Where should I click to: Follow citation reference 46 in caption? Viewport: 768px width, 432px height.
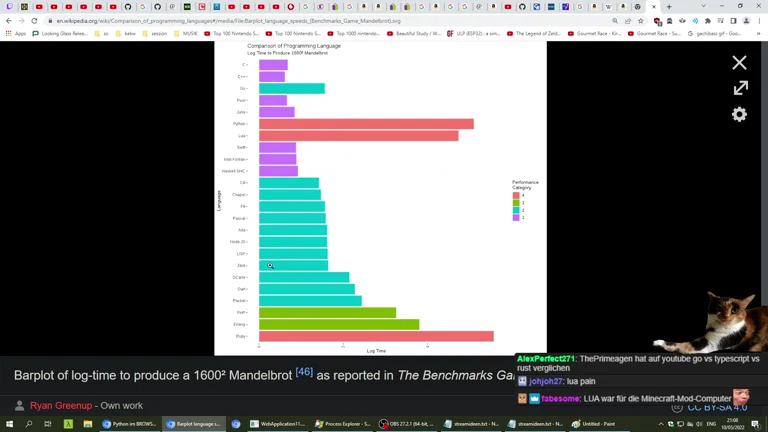304,373
